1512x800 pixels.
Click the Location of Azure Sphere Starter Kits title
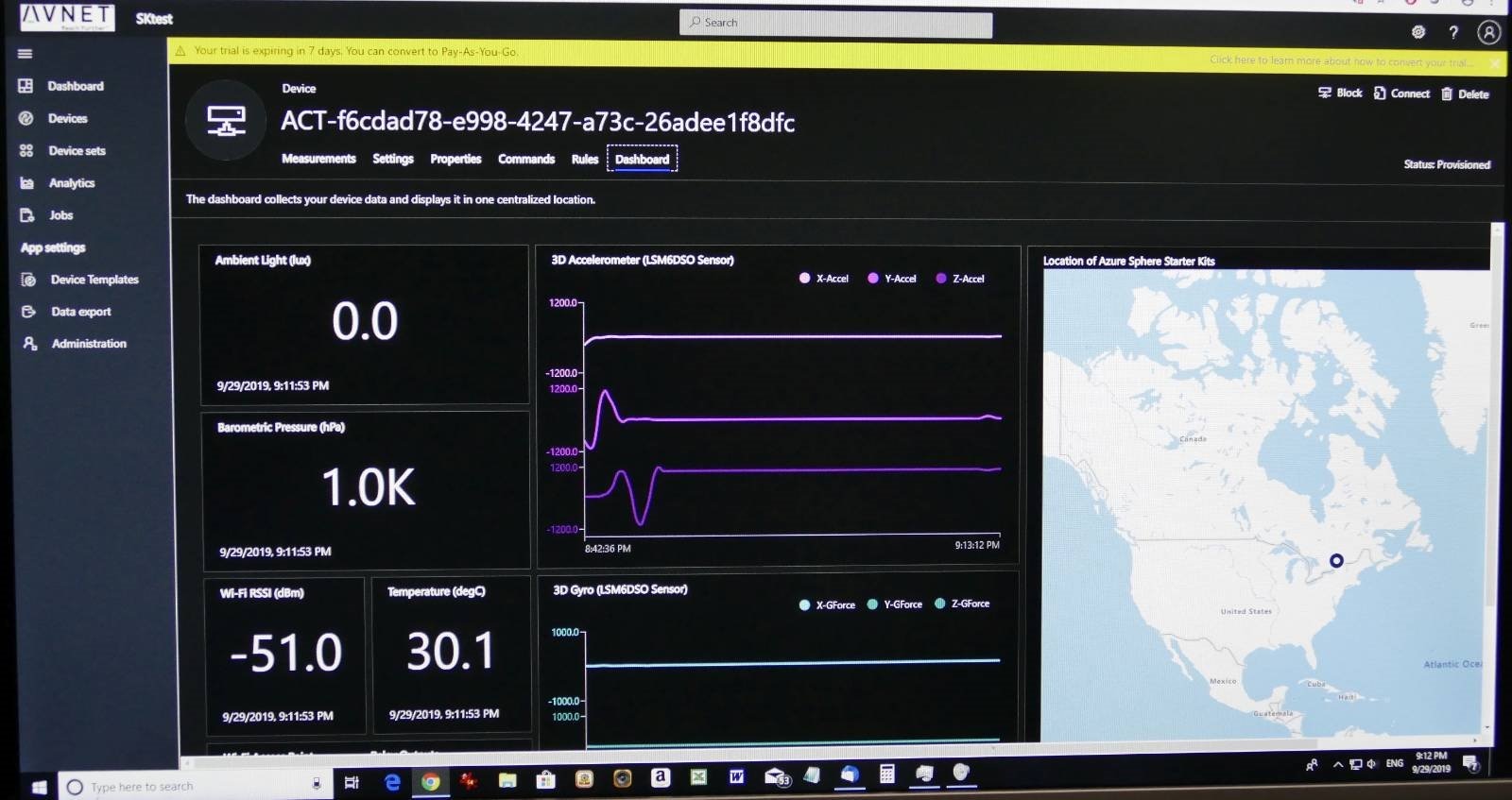click(x=1128, y=262)
